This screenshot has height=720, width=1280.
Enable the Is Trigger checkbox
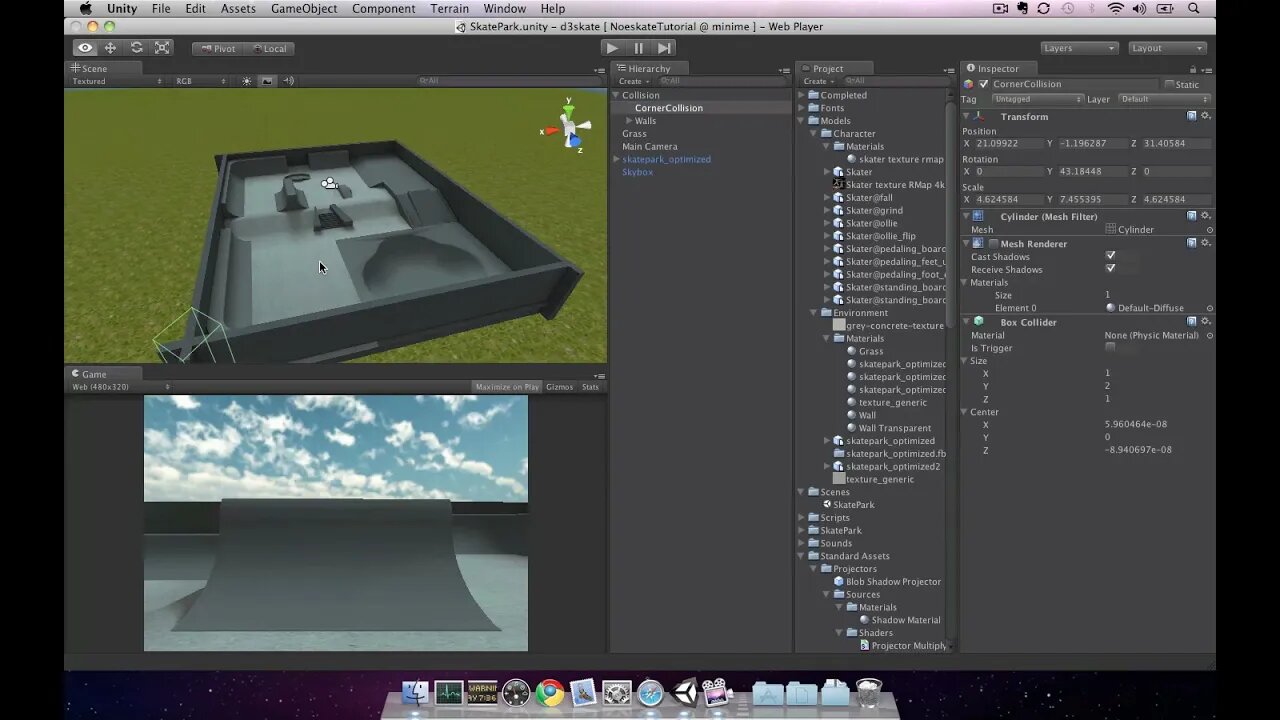click(1110, 347)
